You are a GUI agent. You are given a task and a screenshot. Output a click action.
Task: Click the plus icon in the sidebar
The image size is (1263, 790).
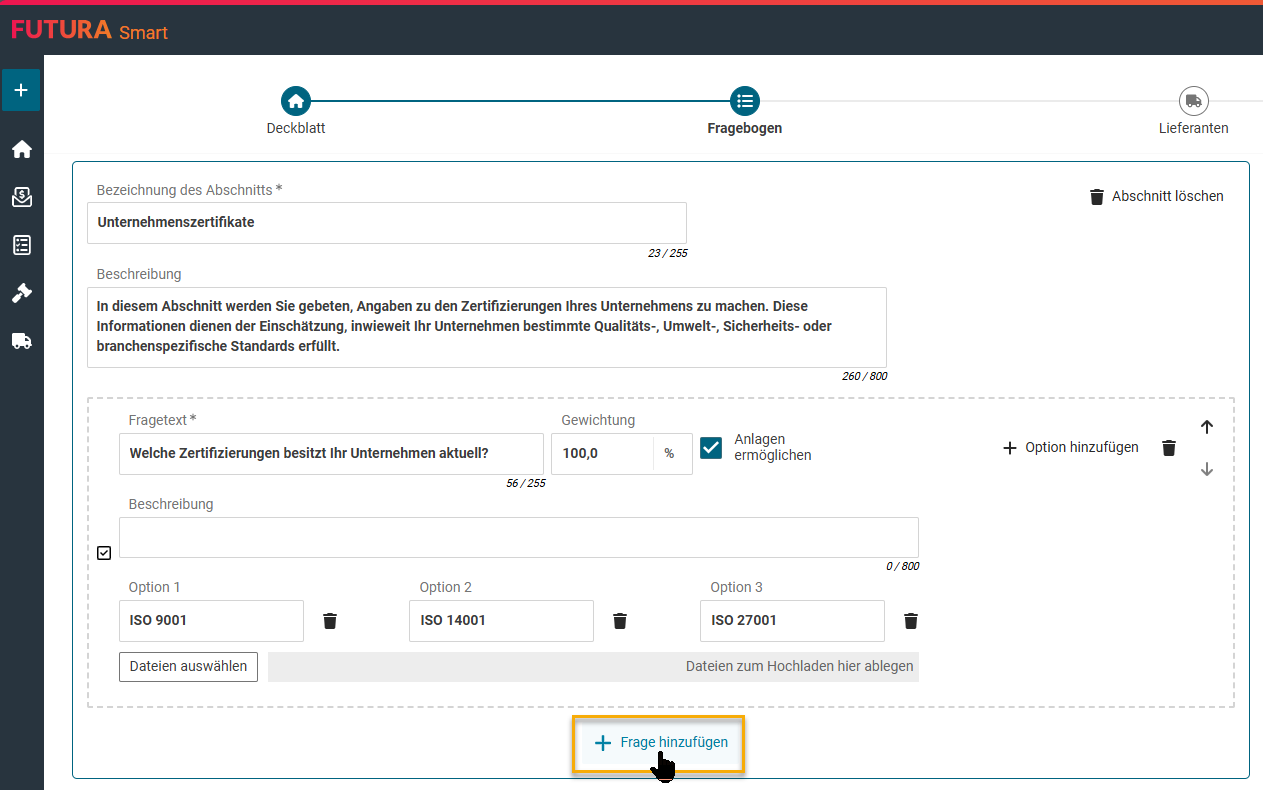click(x=21, y=90)
